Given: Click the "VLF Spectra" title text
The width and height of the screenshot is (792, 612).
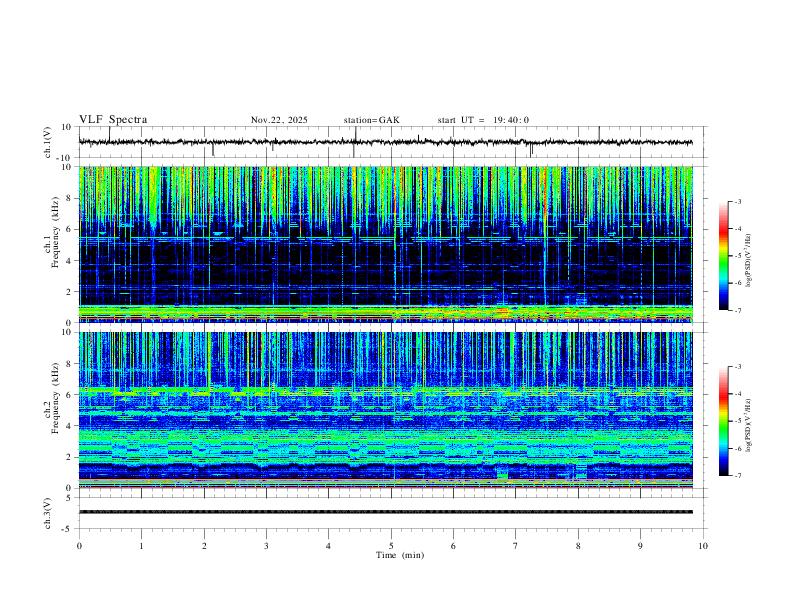Looking at the screenshot, I should pyautogui.click(x=113, y=120).
